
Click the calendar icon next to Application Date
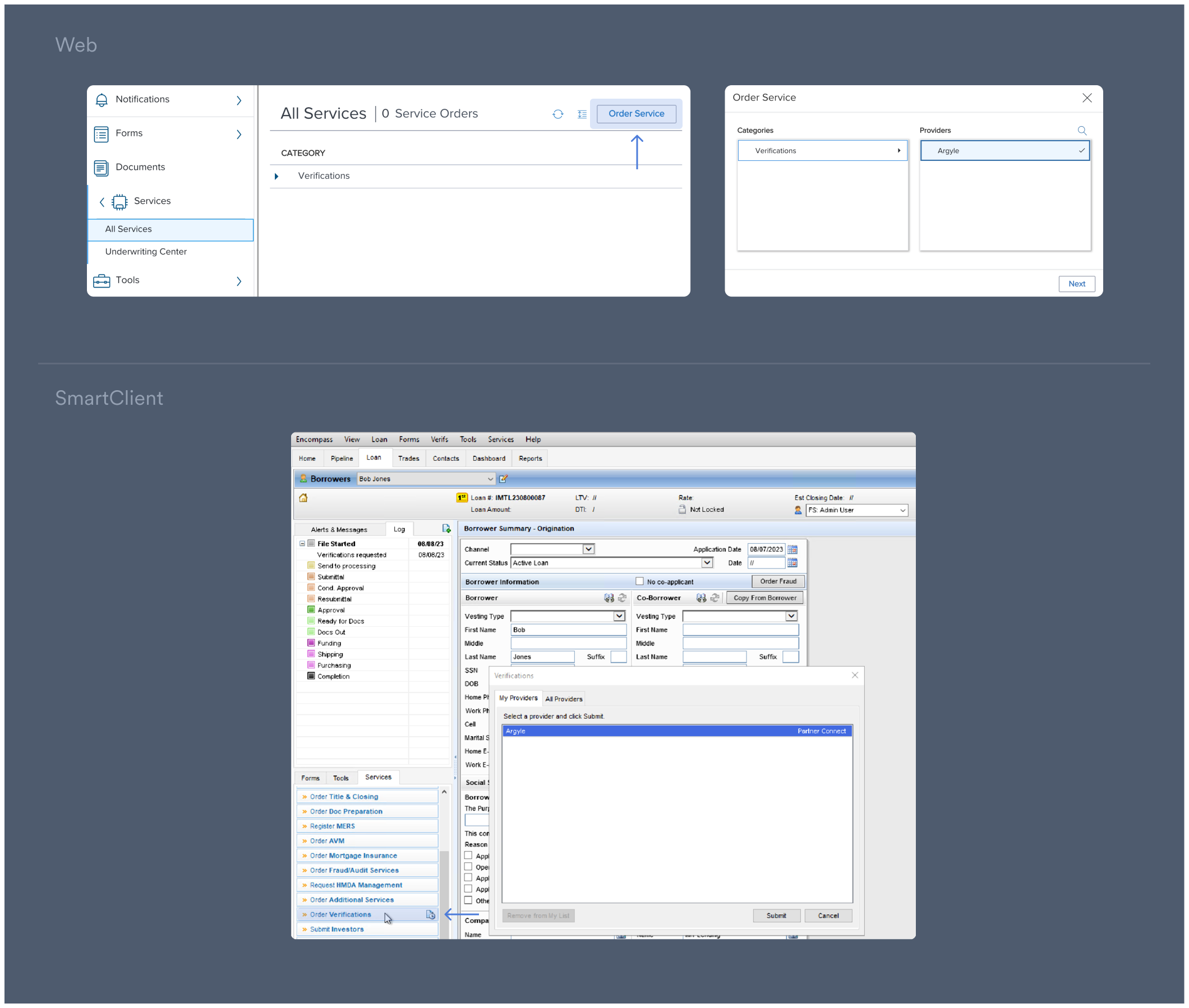pos(795,549)
